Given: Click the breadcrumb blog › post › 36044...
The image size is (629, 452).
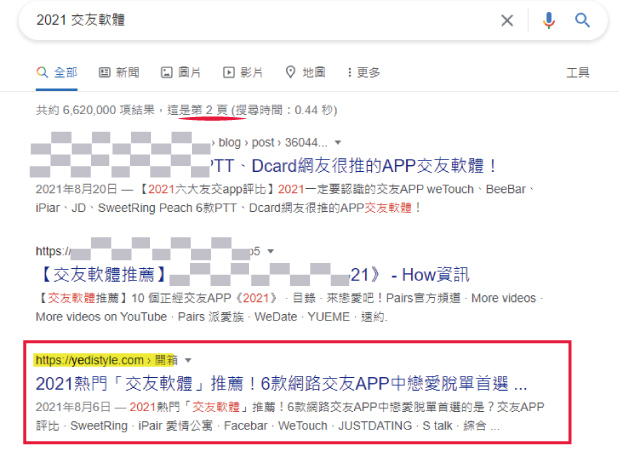Looking at the screenshot, I should (x=273, y=142).
